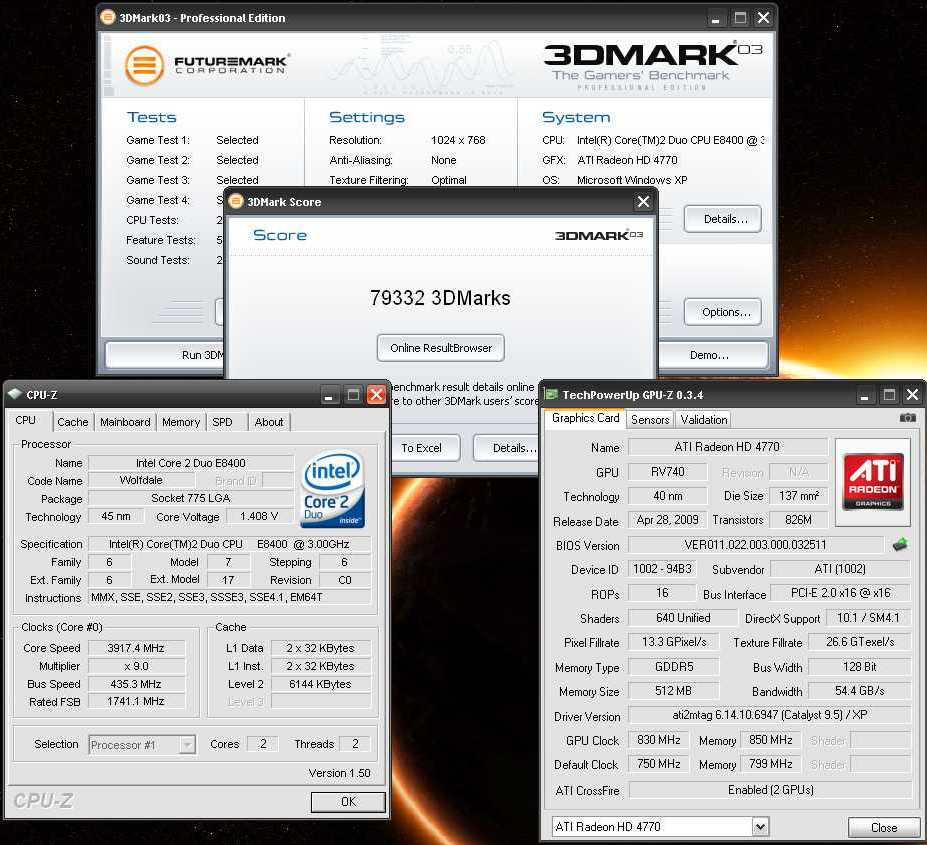927x845 pixels.
Task: Open the Memory tab in CPU-Z
Action: [181, 422]
